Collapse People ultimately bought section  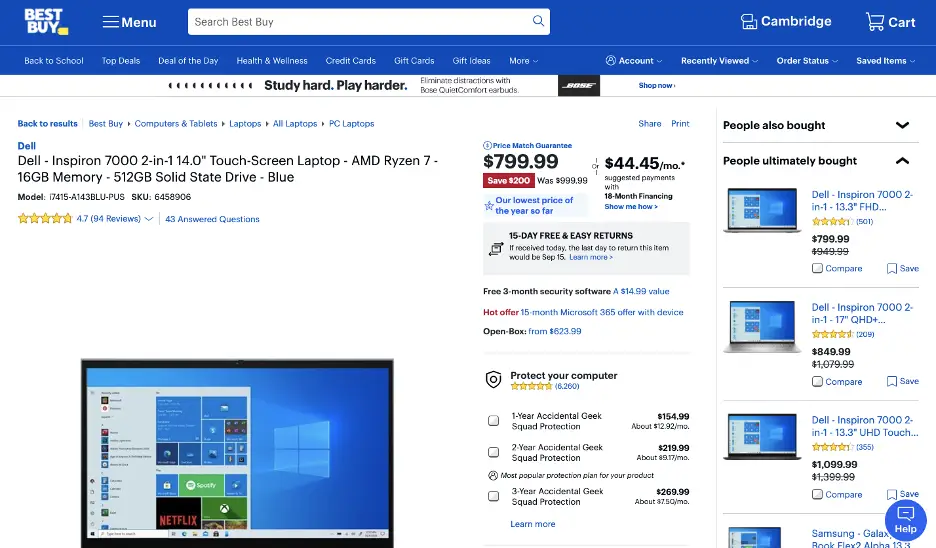click(x=902, y=161)
